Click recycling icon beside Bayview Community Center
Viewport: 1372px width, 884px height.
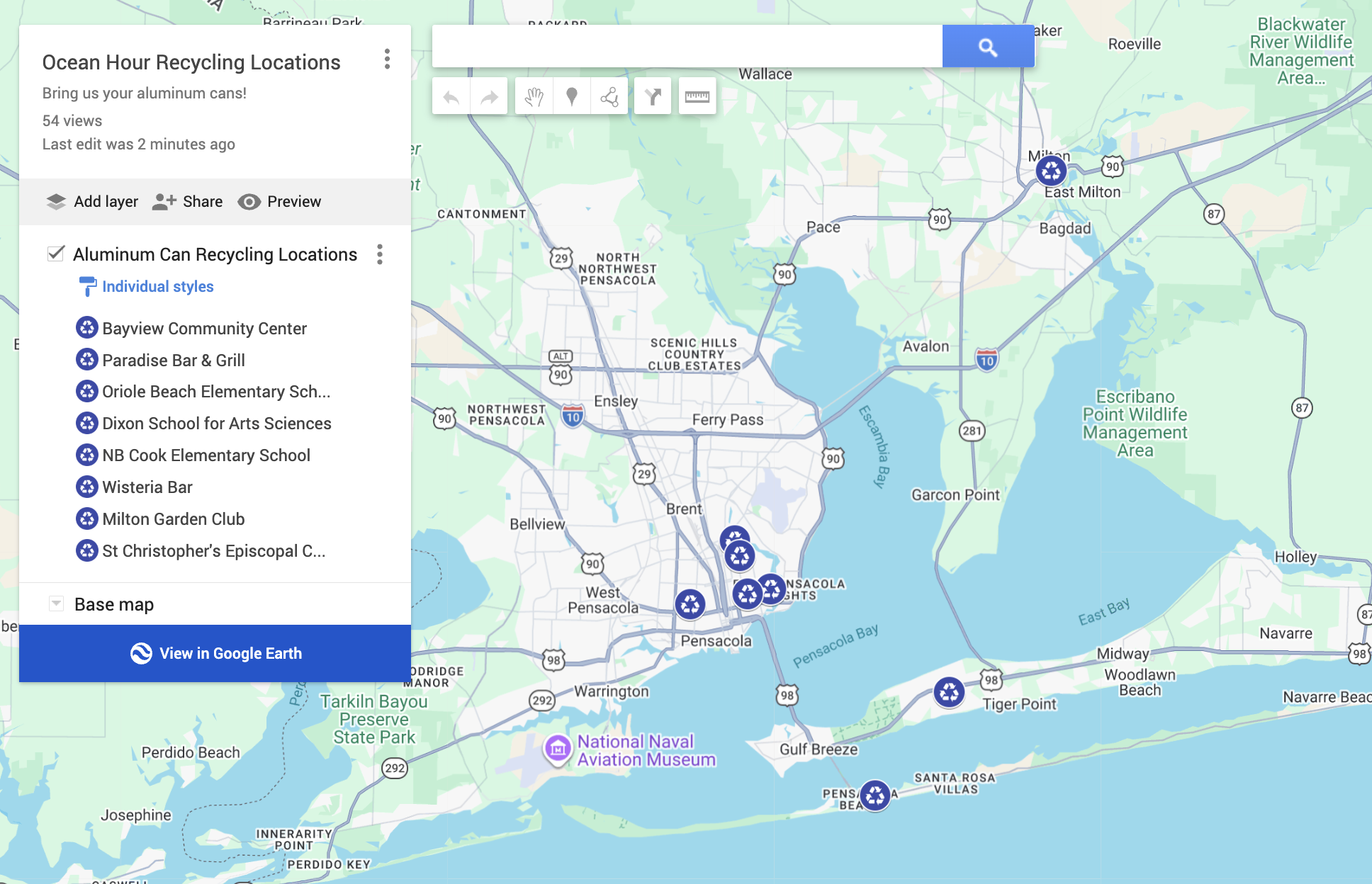(x=87, y=327)
